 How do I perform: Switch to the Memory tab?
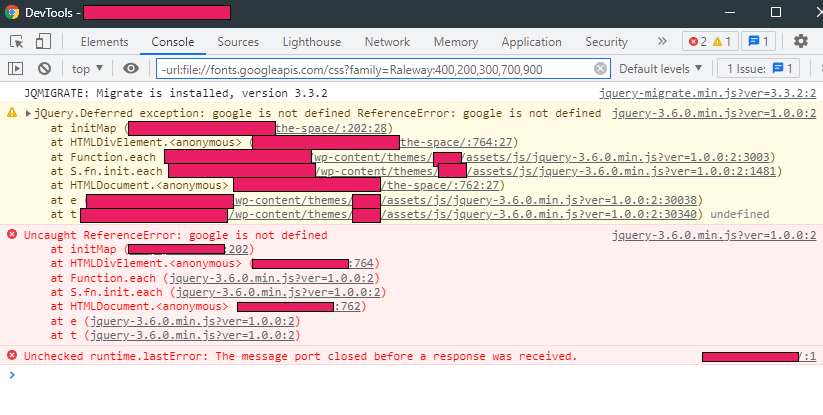point(456,42)
